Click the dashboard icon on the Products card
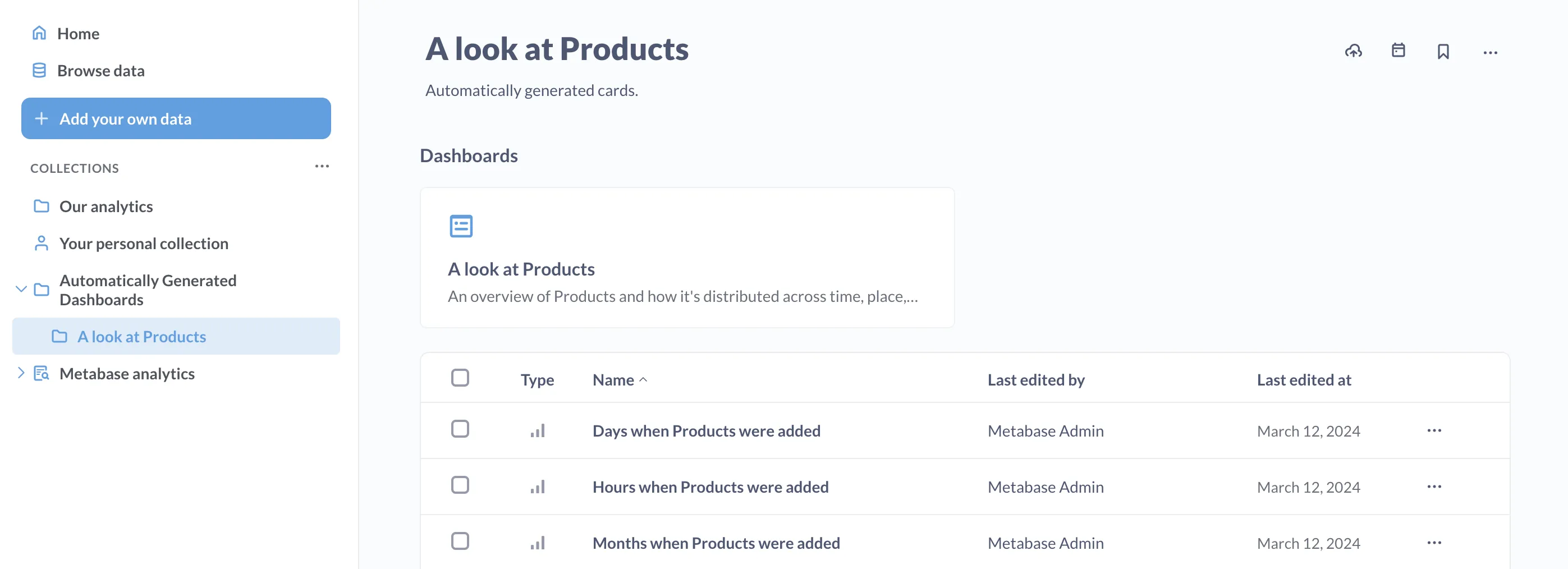The width and height of the screenshot is (1568, 569). tap(461, 225)
